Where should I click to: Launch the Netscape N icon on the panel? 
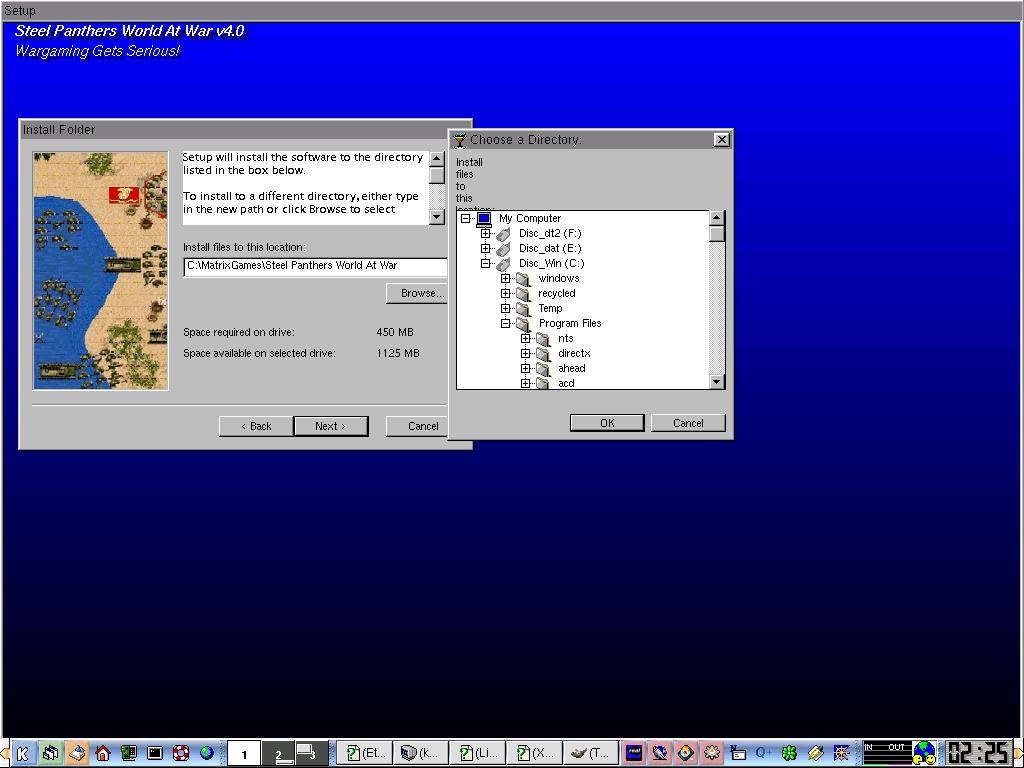[738, 754]
